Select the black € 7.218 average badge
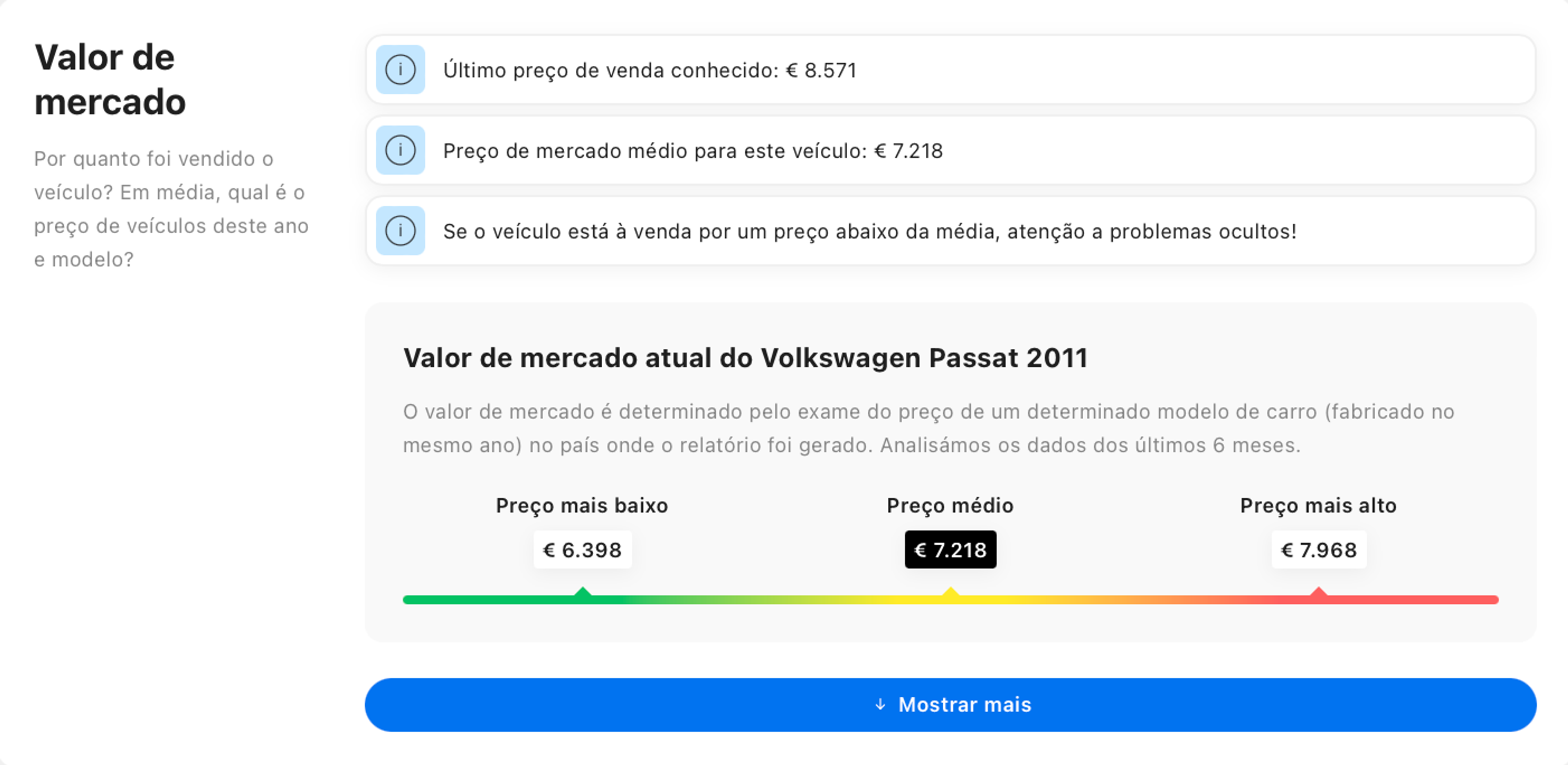1568x765 pixels. (950, 549)
